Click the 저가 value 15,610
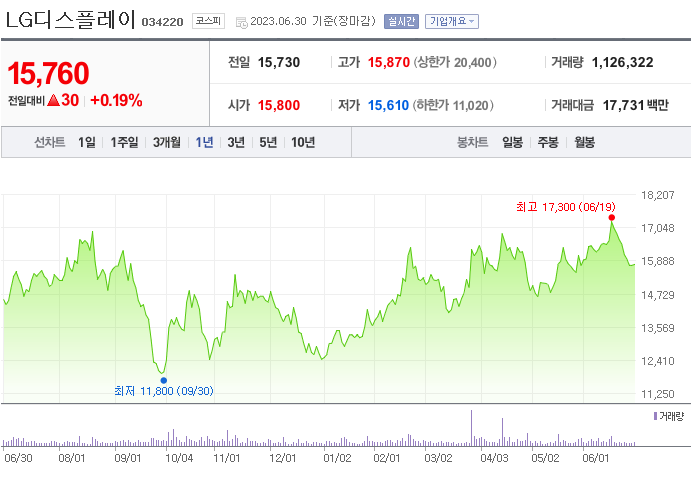 (388, 105)
